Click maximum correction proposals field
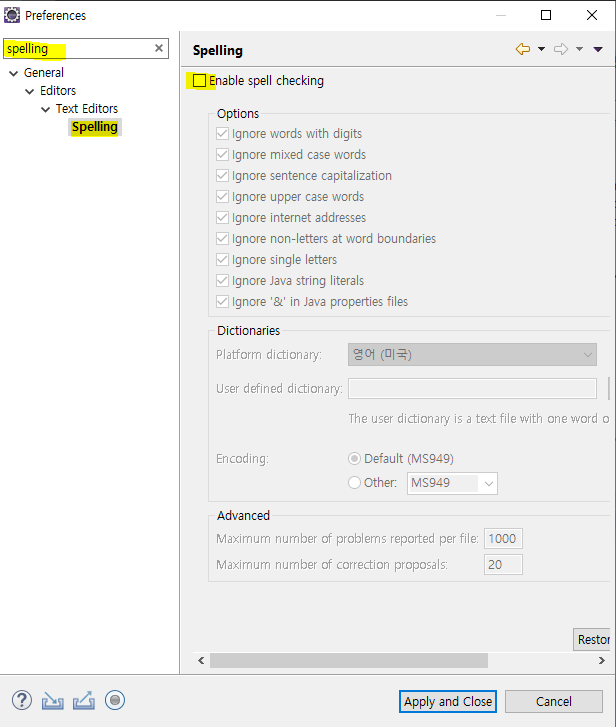The image size is (616, 727). pos(503,565)
